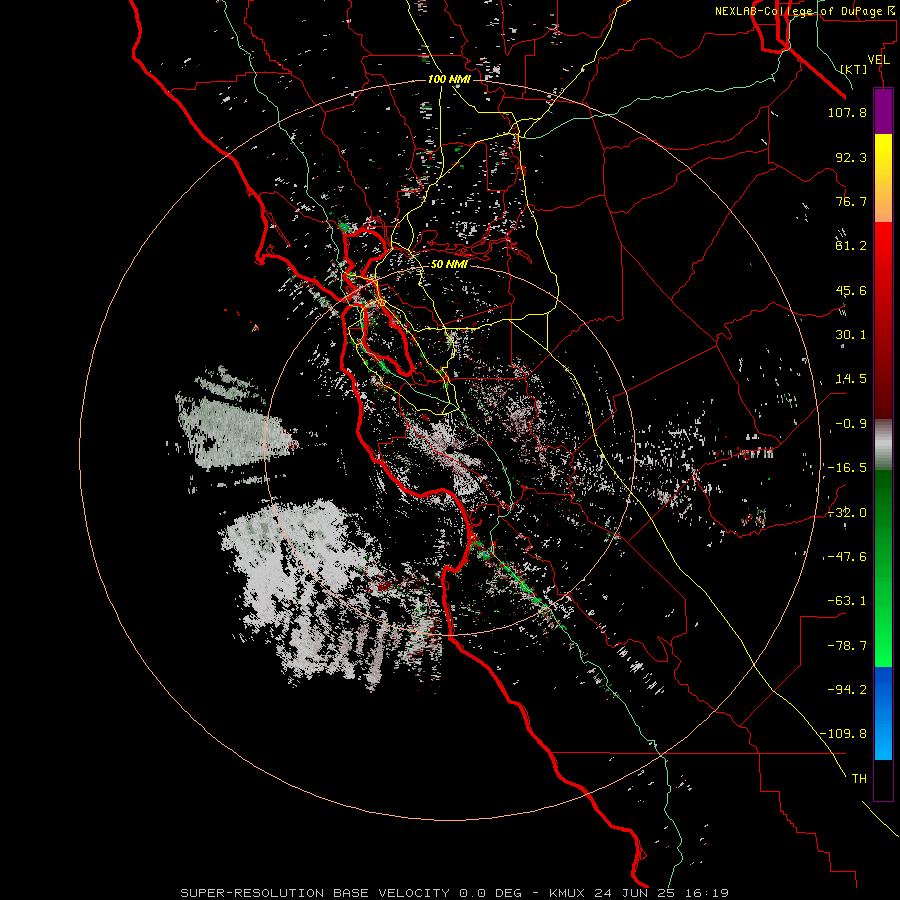900x900 pixels.
Task: Click the 'TH' legend label
Action: [859, 779]
